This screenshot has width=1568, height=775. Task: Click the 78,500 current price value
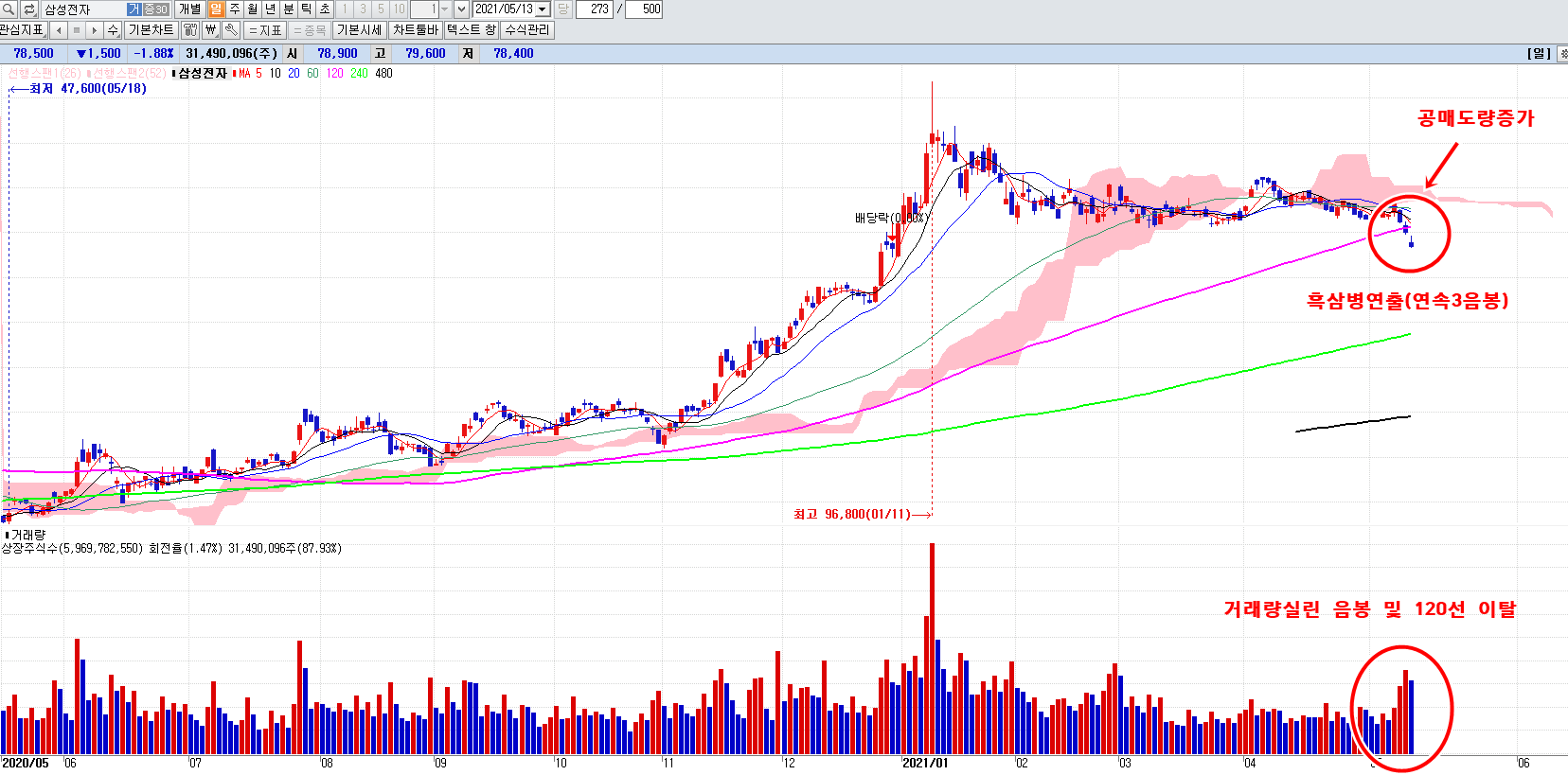(33, 54)
